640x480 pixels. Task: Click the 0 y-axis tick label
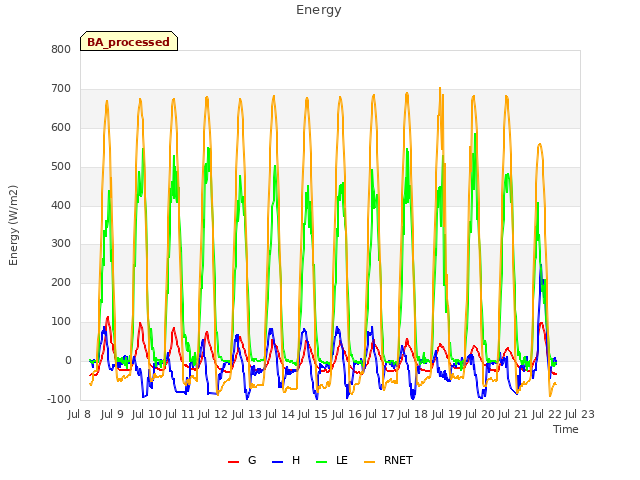click(x=68, y=361)
